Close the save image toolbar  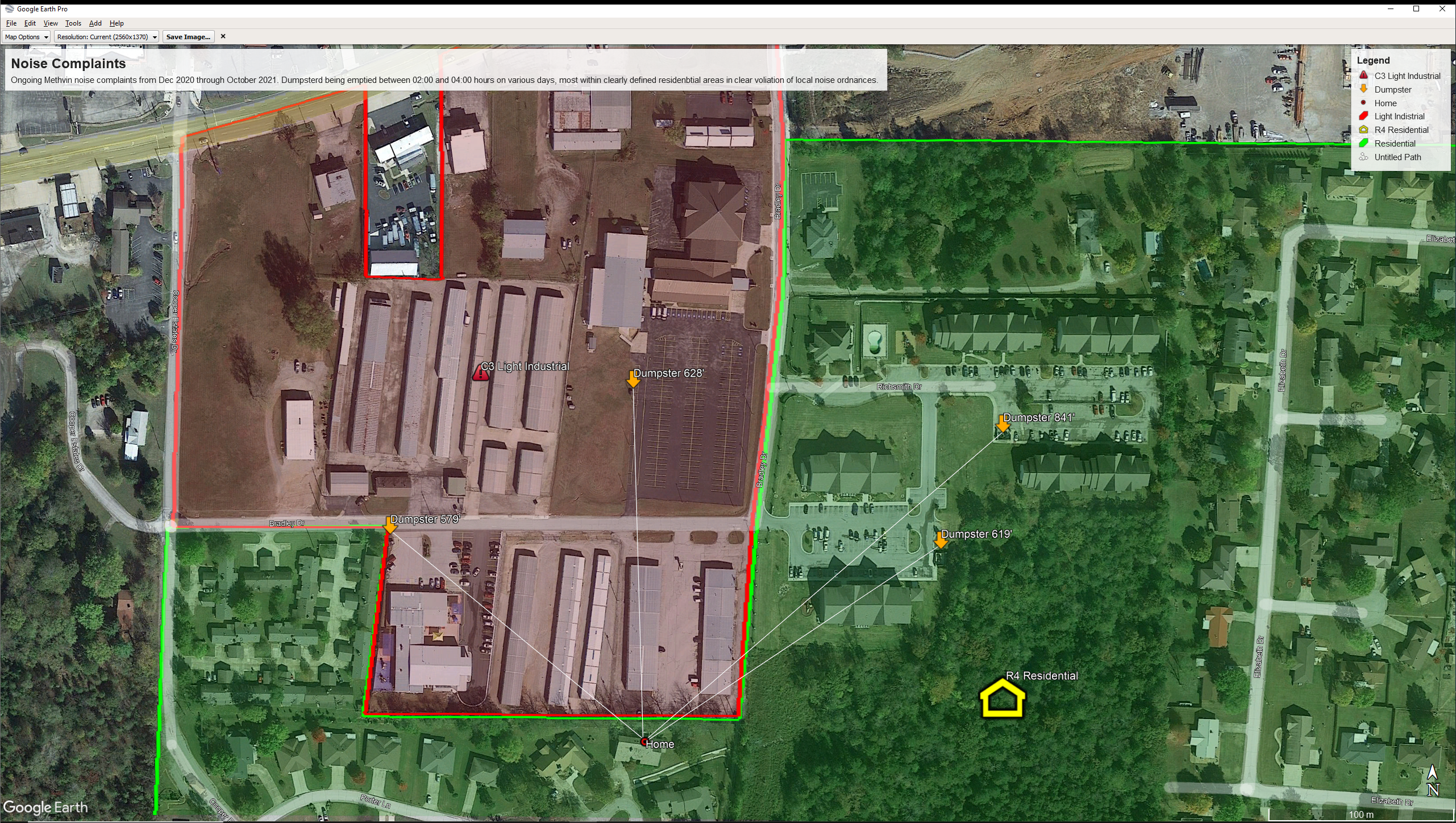[223, 36]
